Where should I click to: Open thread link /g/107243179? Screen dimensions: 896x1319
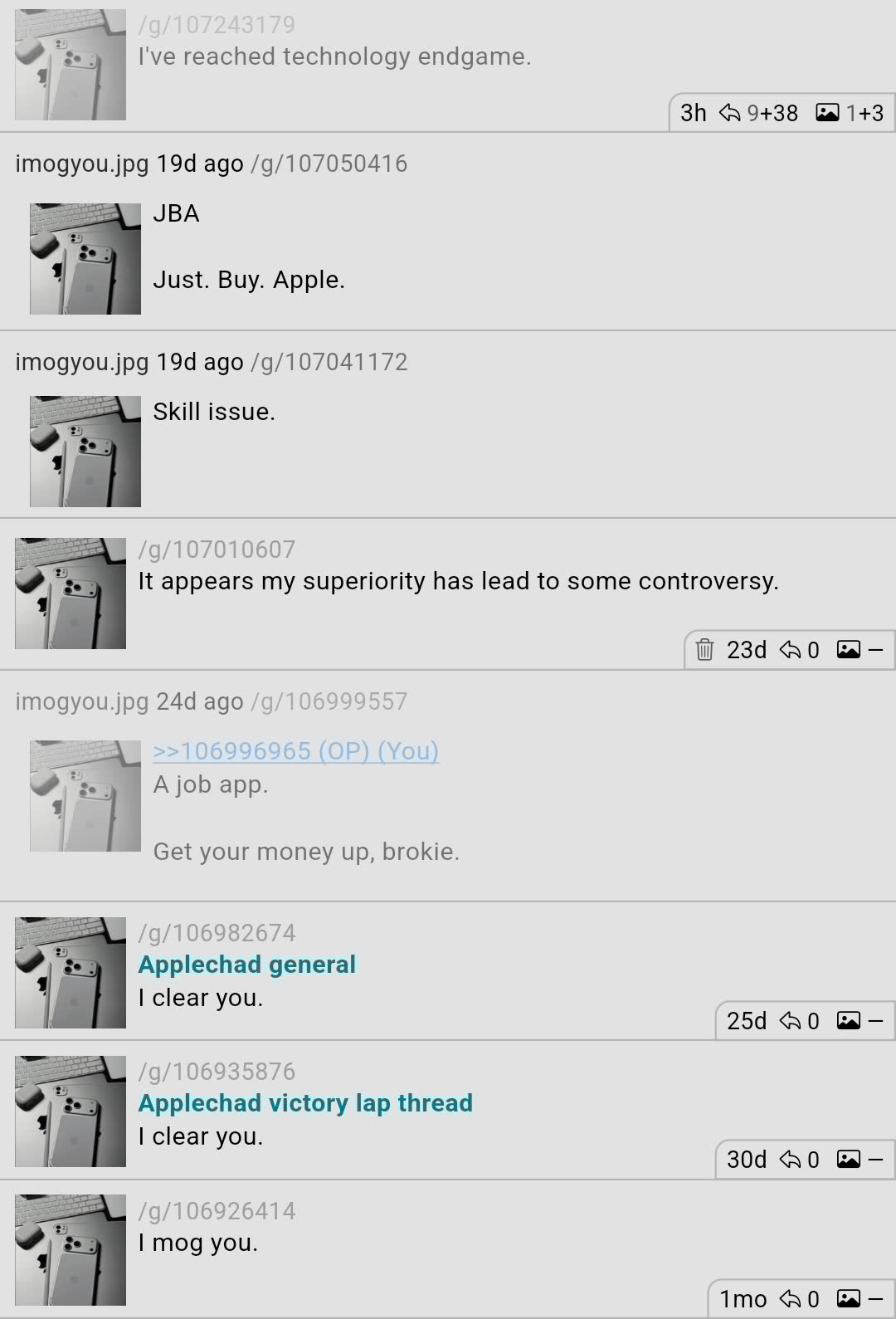[217, 25]
